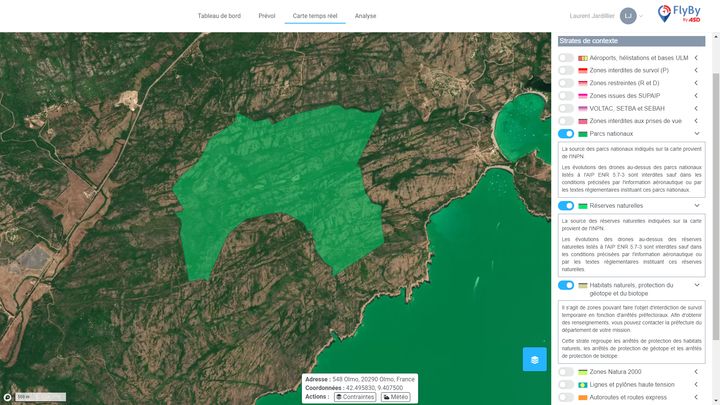Select the Carte temps réel tab
The height and width of the screenshot is (405, 720).
[315, 16]
